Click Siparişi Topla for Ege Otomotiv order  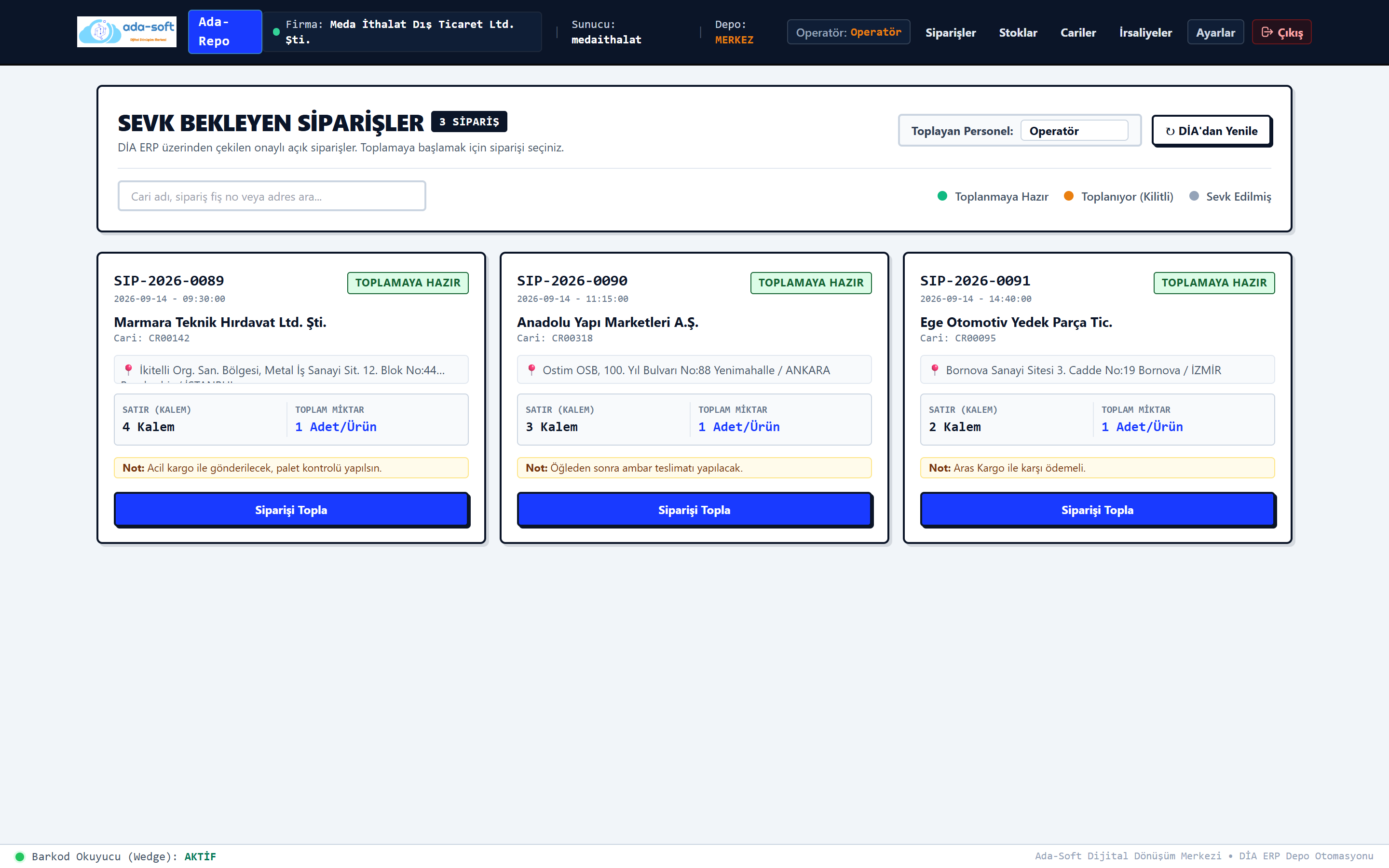click(1097, 510)
